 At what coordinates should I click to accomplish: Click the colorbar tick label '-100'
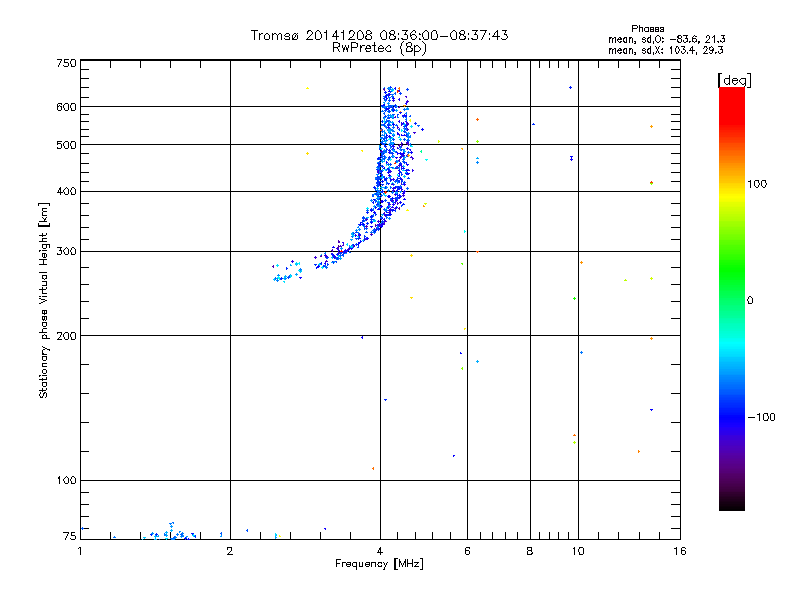pos(762,417)
